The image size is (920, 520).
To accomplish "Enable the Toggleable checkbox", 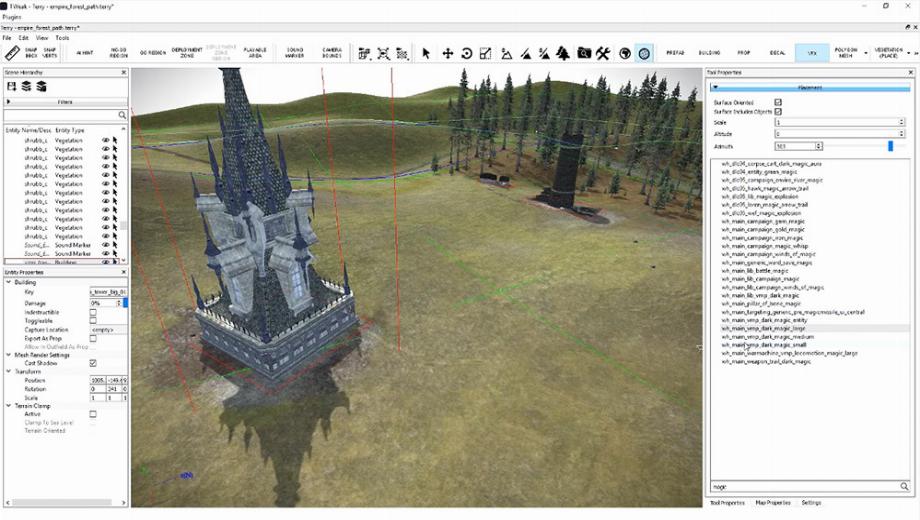I will click(93, 320).
